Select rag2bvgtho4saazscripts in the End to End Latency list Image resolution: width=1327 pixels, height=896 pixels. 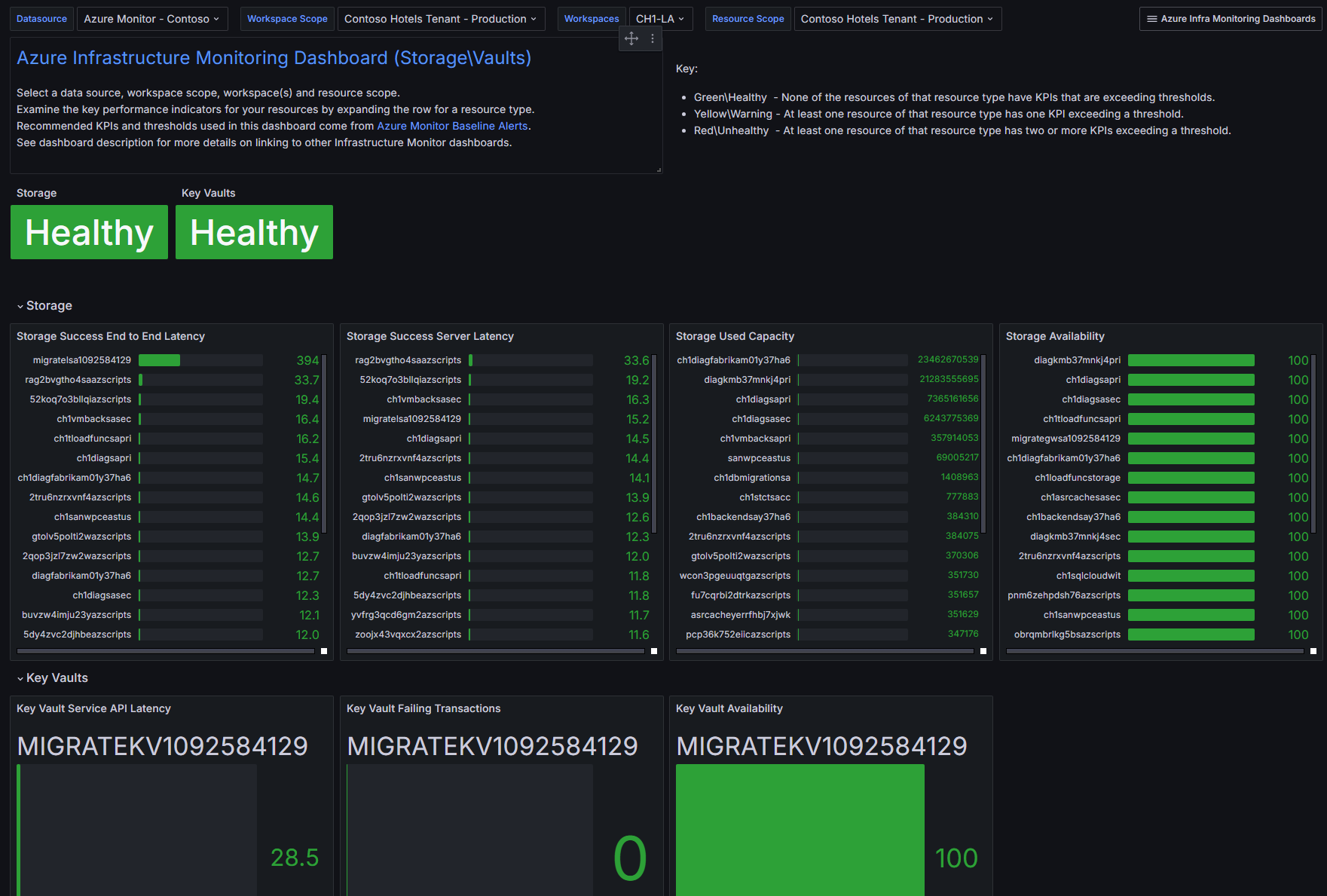(x=78, y=380)
